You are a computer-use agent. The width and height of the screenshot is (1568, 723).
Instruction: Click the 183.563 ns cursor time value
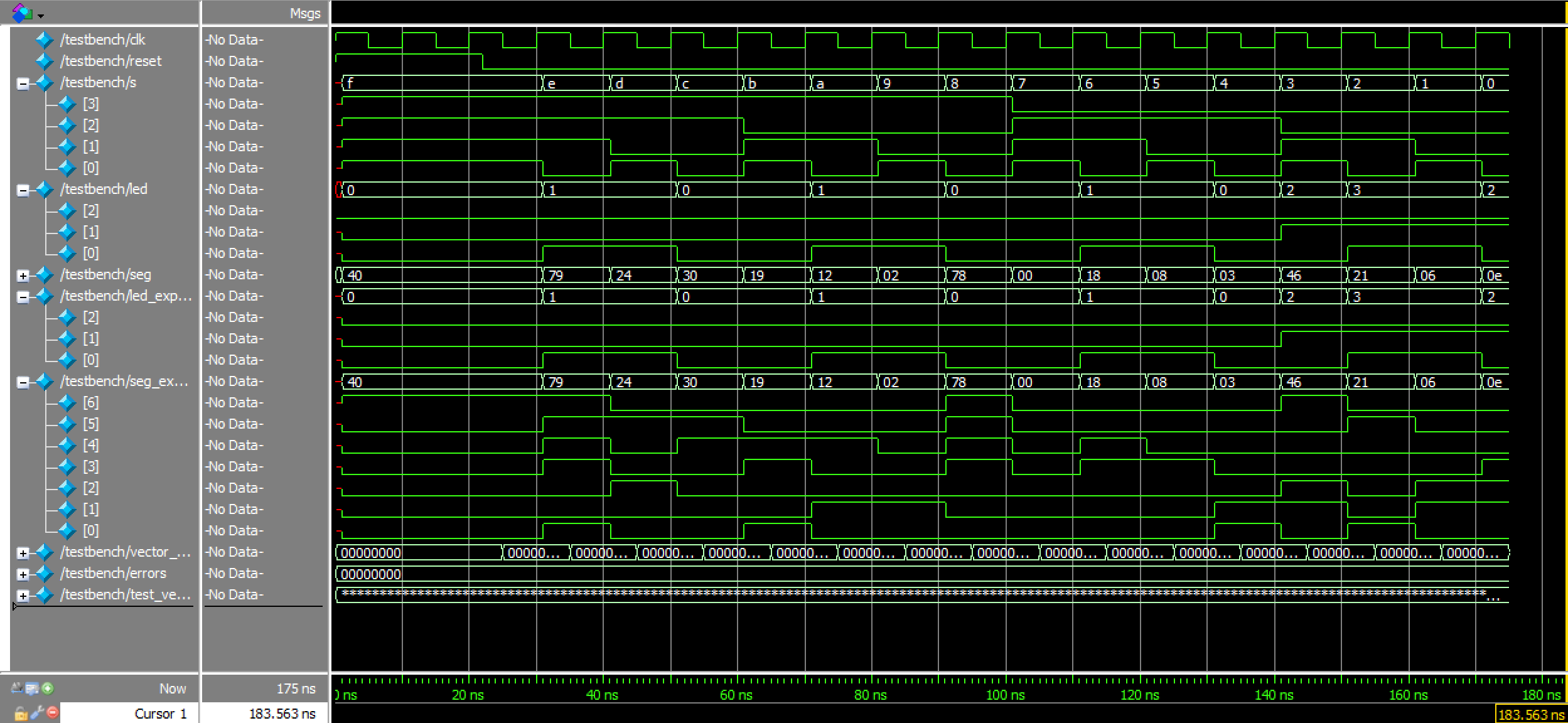(x=282, y=714)
